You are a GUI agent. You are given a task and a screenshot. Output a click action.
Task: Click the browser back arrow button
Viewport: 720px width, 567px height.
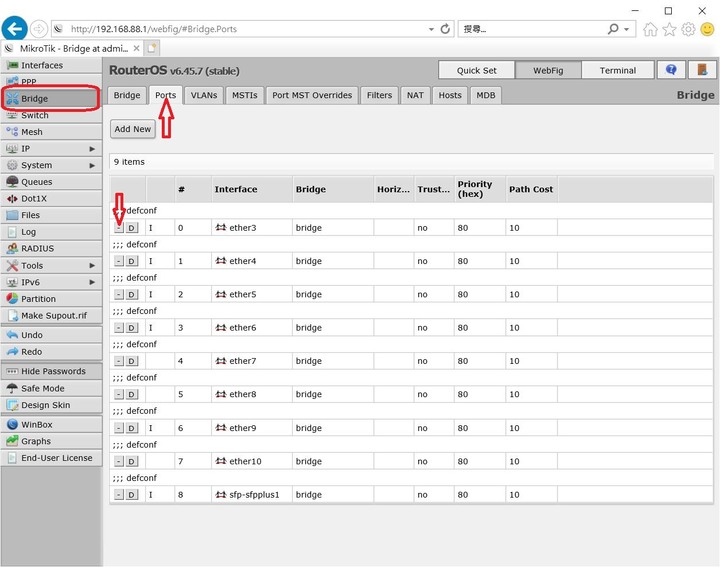pyautogui.click(x=14, y=29)
